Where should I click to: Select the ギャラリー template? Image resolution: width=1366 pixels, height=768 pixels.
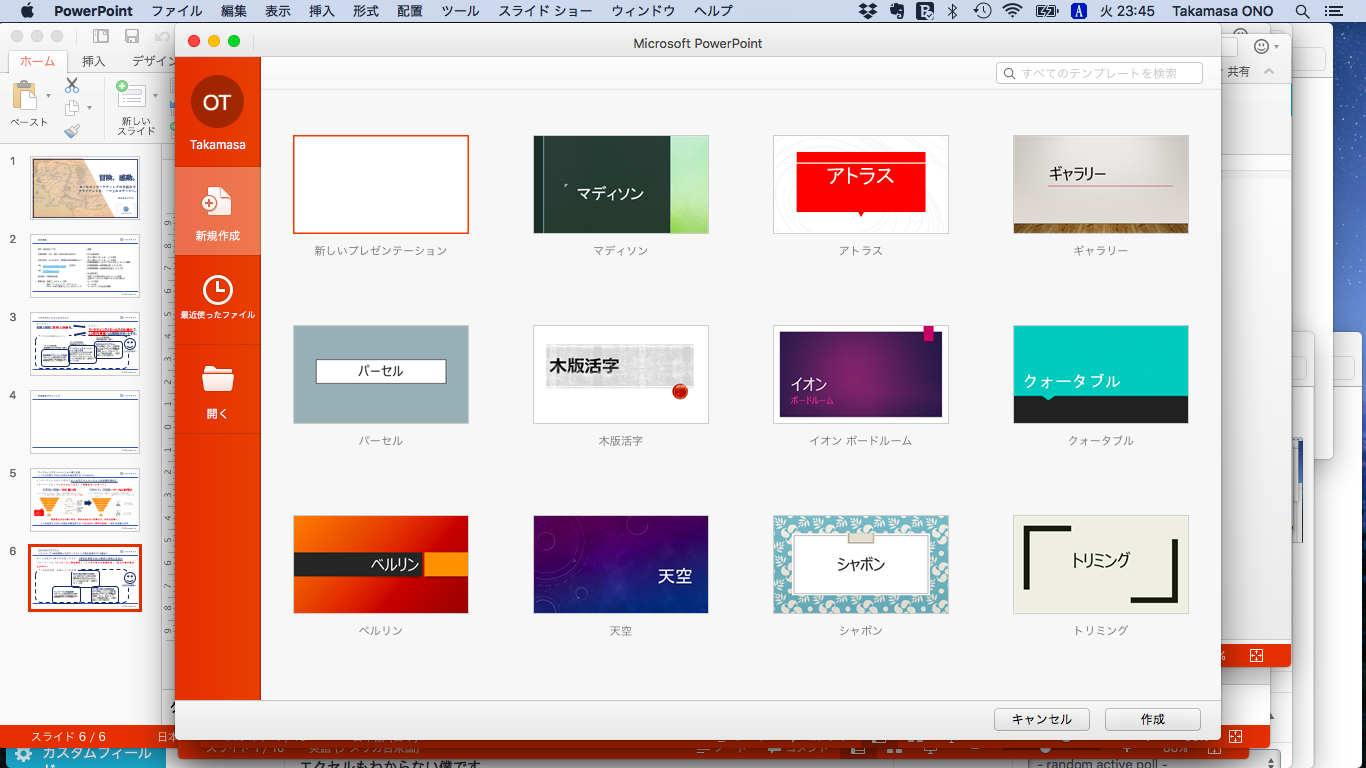click(x=1101, y=184)
